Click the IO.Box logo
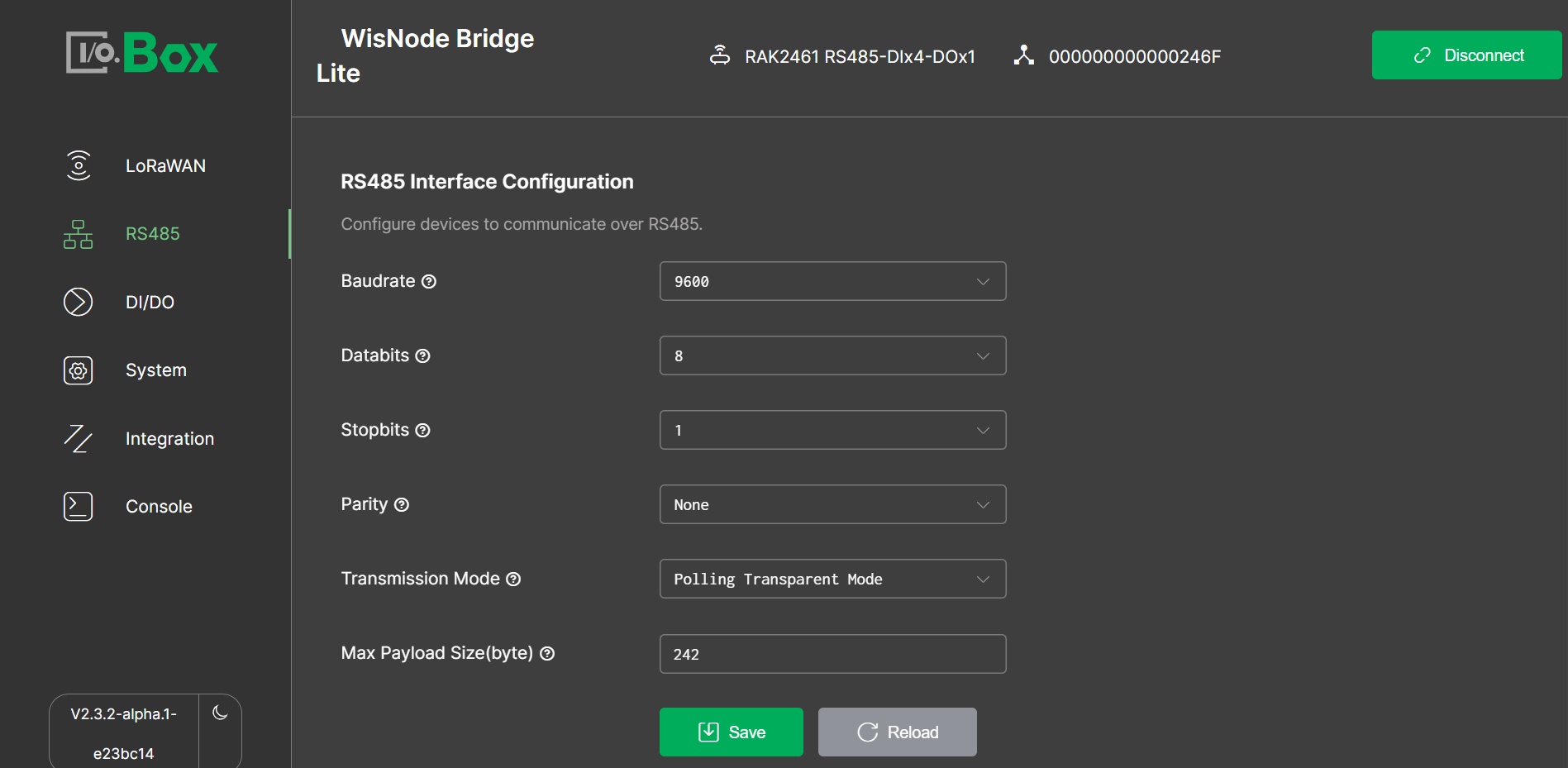Image resolution: width=1568 pixels, height=768 pixels. click(142, 53)
